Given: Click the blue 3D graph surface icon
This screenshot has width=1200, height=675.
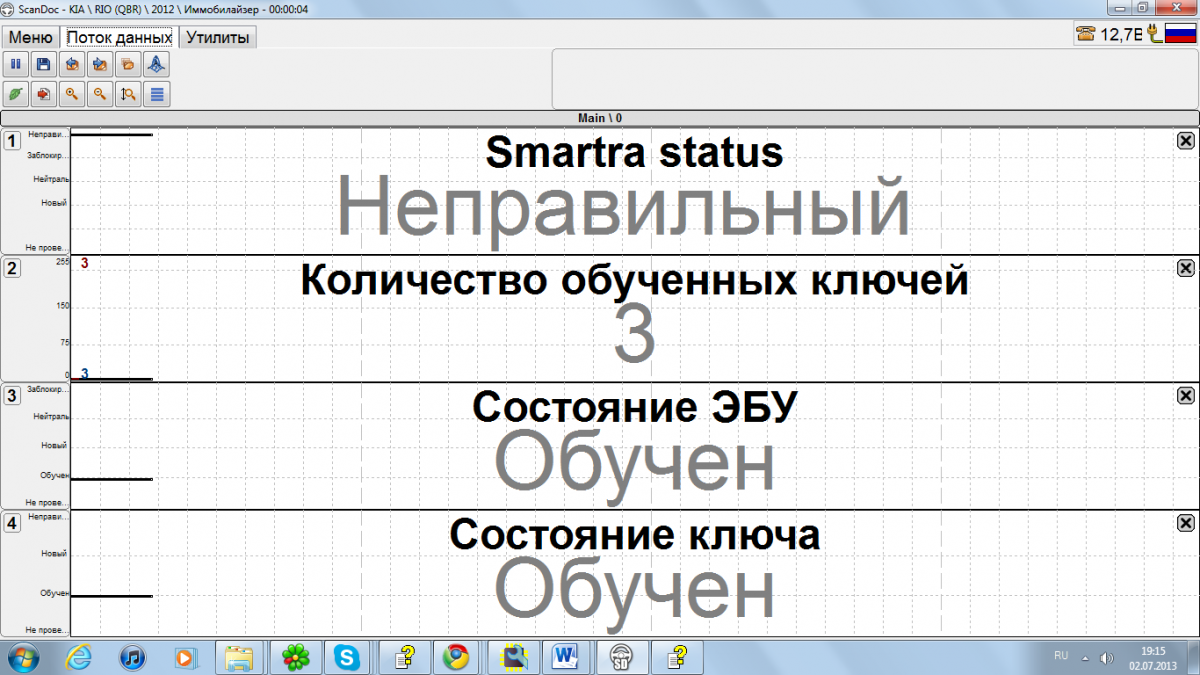Looking at the screenshot, I should [157, 65].
